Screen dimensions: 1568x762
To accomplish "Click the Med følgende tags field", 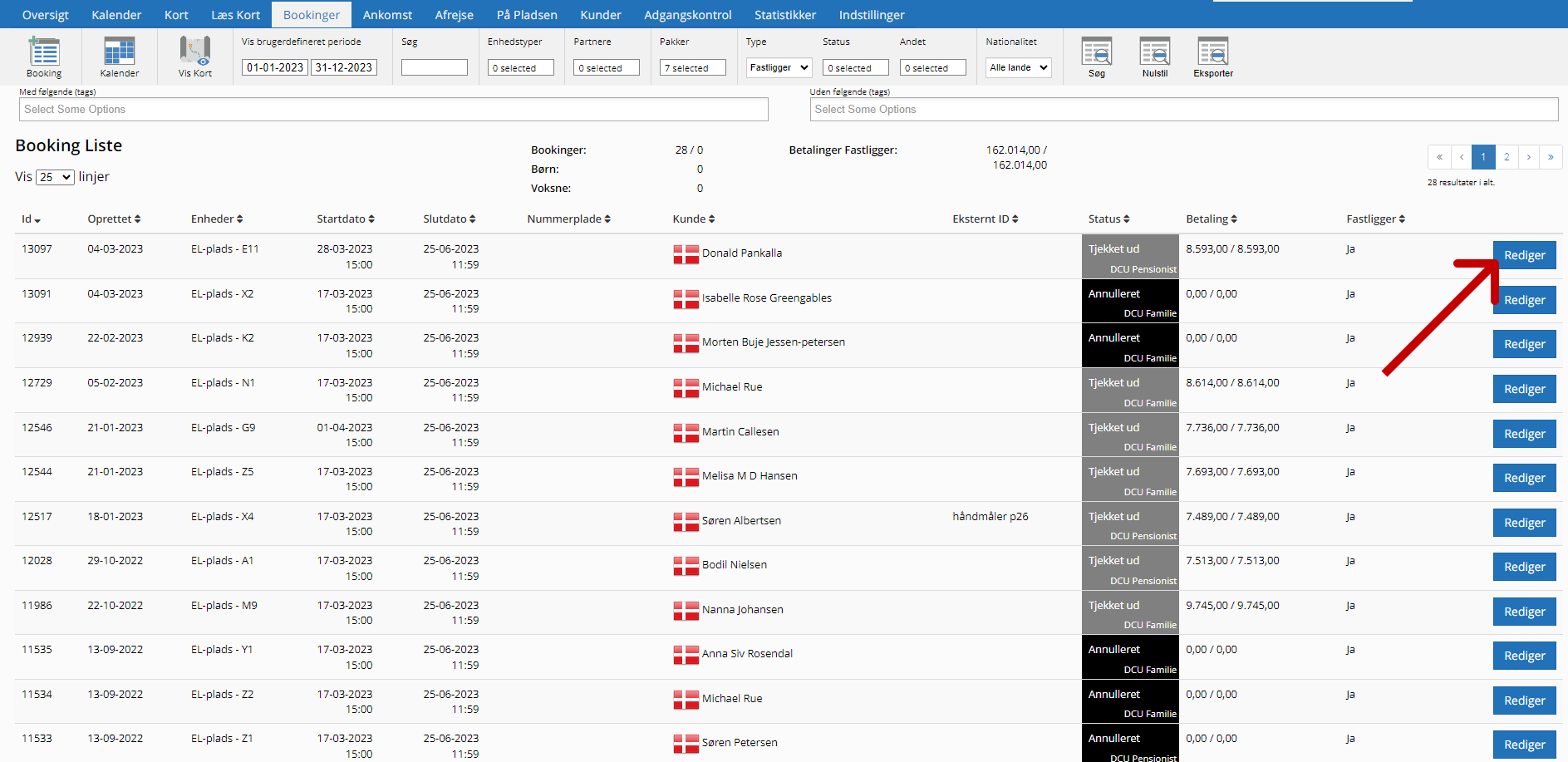I will tap(393, 110).
